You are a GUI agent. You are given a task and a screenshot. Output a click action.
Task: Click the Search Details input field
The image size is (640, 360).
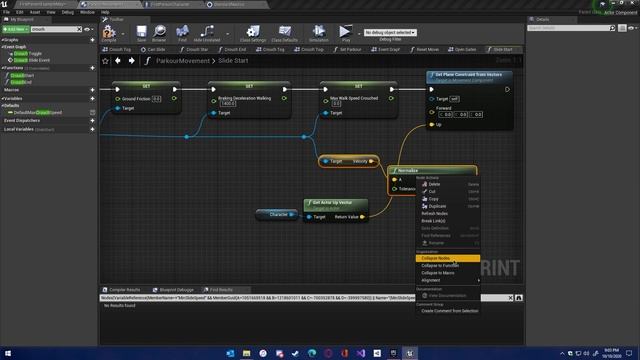568,28
